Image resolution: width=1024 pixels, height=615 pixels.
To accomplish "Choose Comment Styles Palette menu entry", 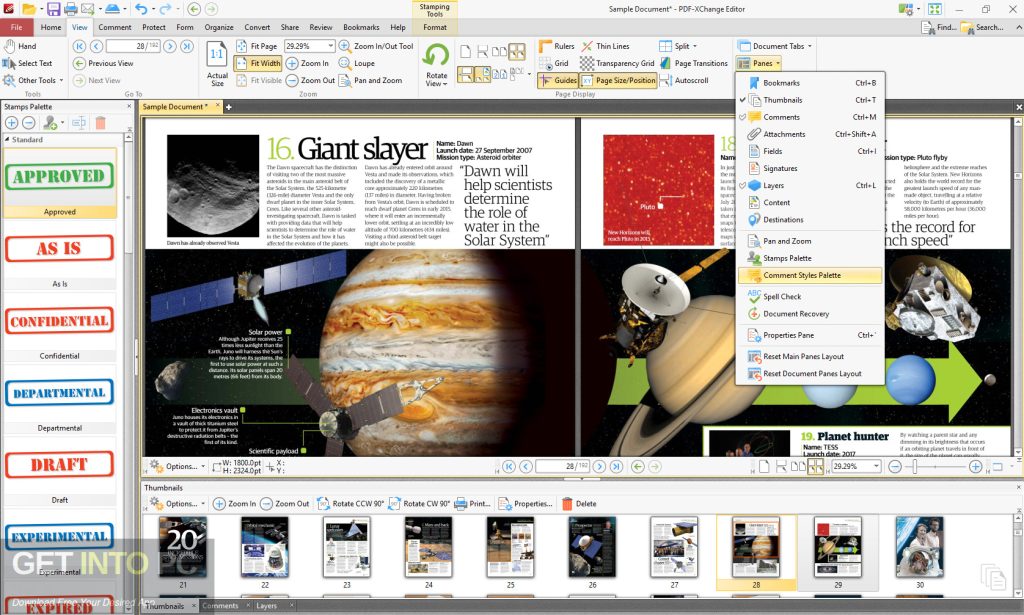I will 810,276.
